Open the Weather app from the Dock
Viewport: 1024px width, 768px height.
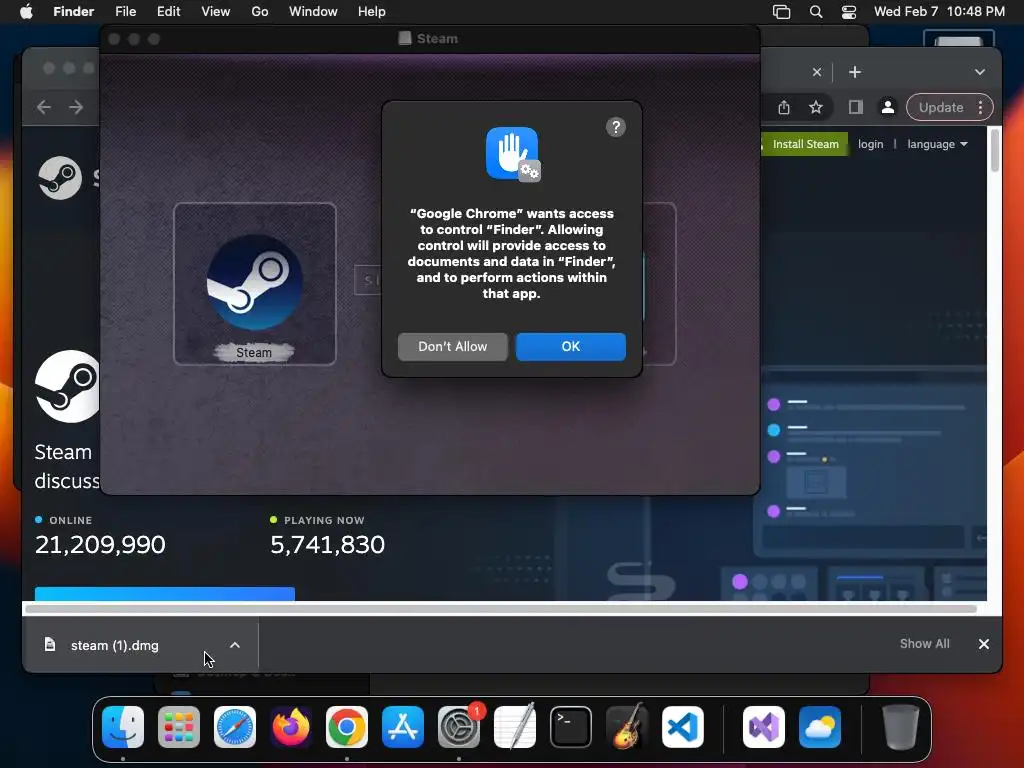(x=820, y=727)
